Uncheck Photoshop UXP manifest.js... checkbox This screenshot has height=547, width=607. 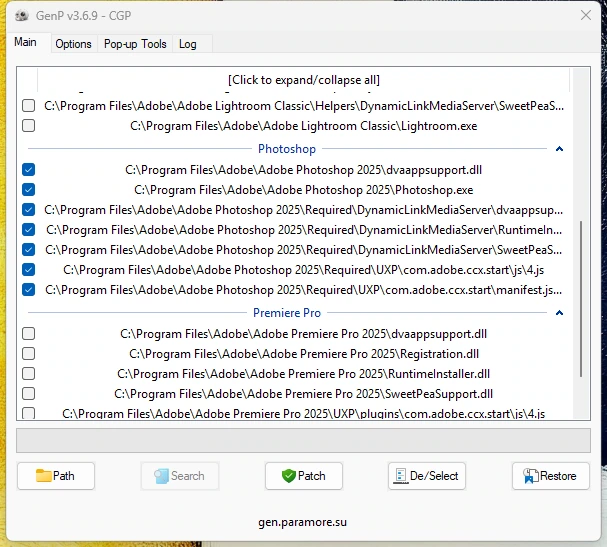(28, 289)
